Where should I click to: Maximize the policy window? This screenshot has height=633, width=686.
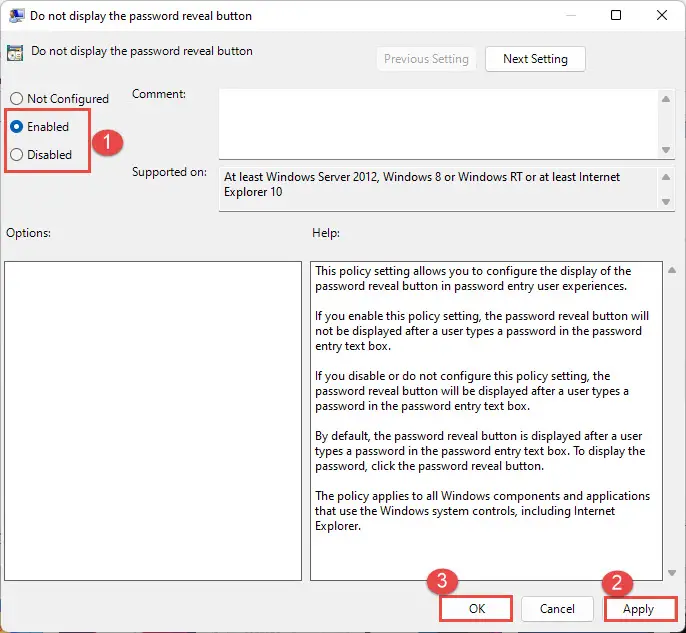616,15
